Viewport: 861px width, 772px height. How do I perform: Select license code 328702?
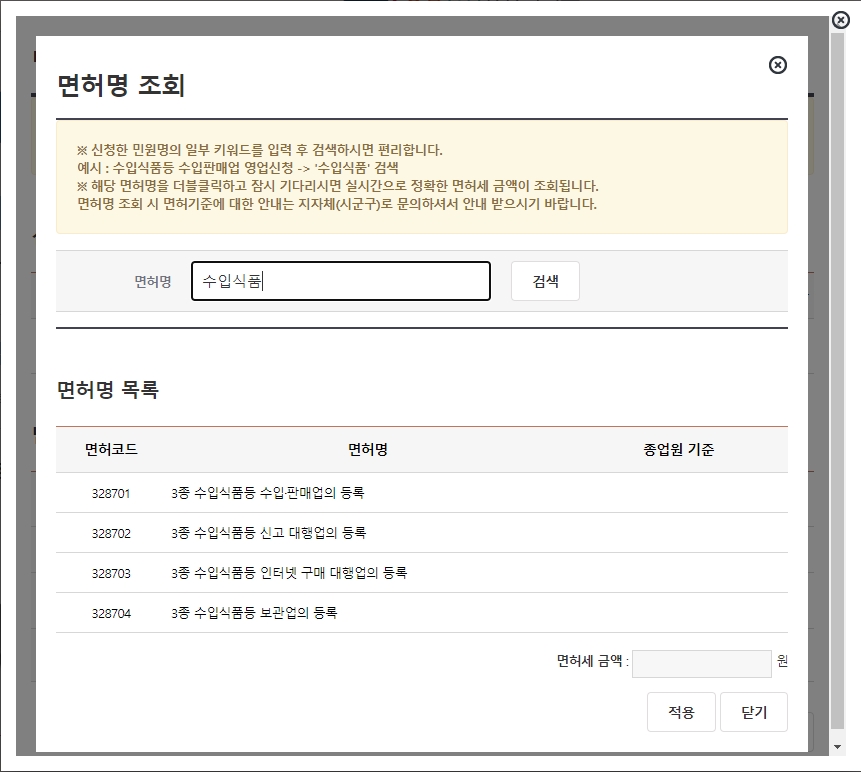[111, 533]
